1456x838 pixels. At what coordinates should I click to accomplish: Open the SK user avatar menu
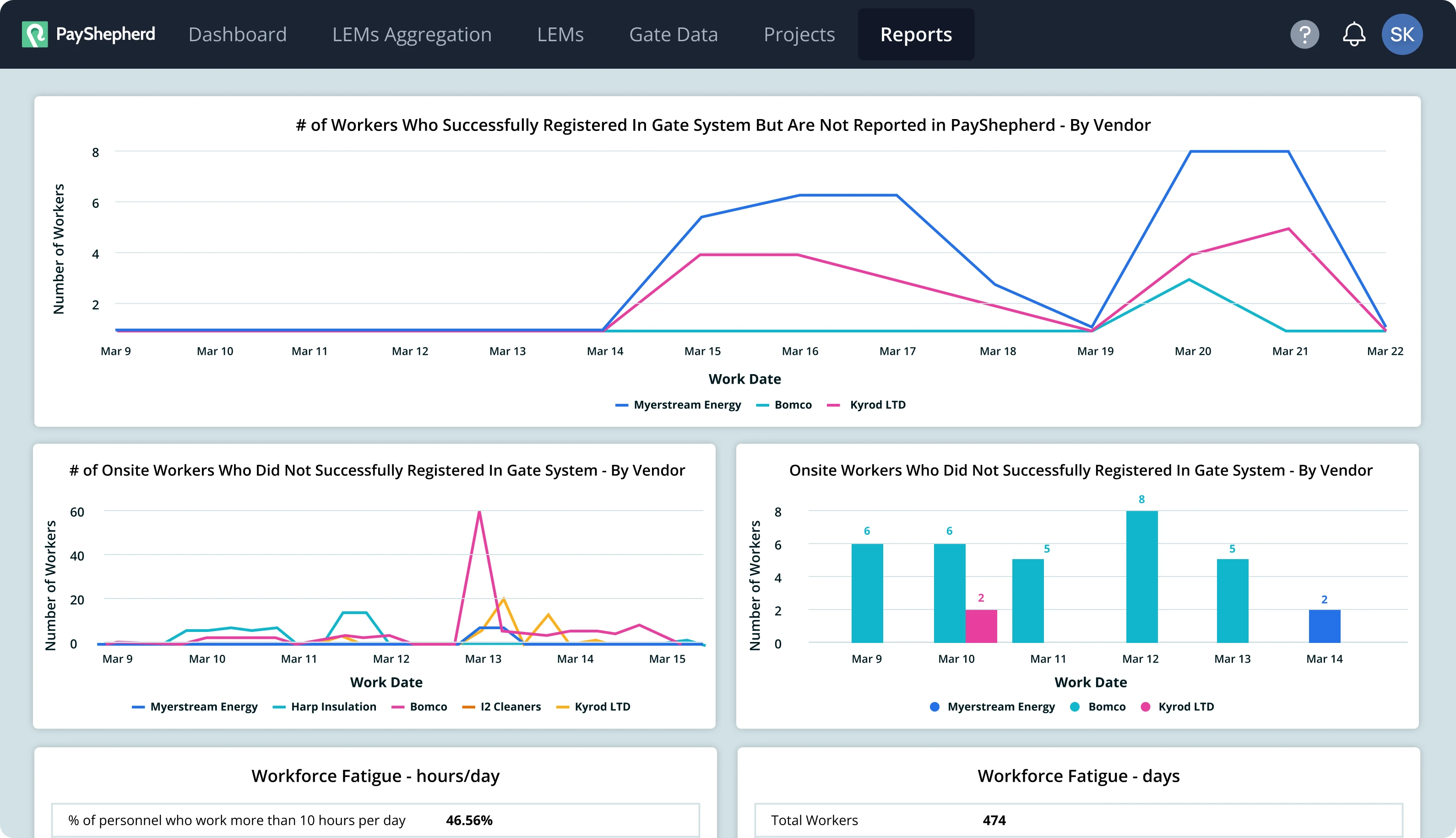(1402, 34)
